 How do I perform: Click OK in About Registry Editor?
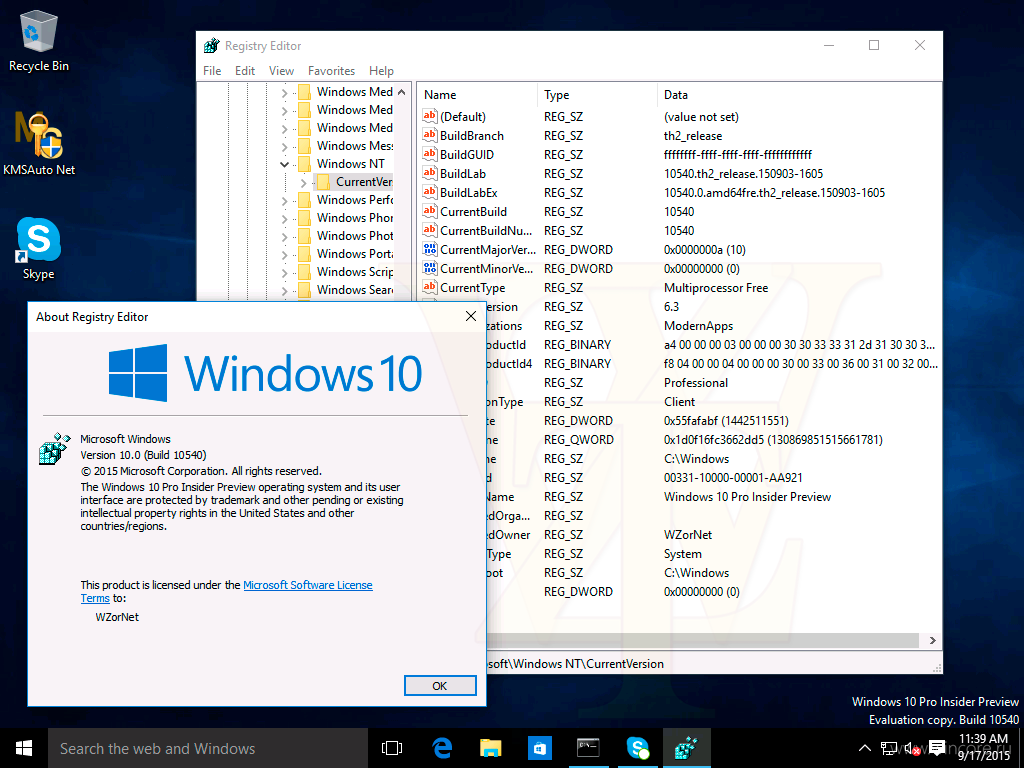point(440,685)
